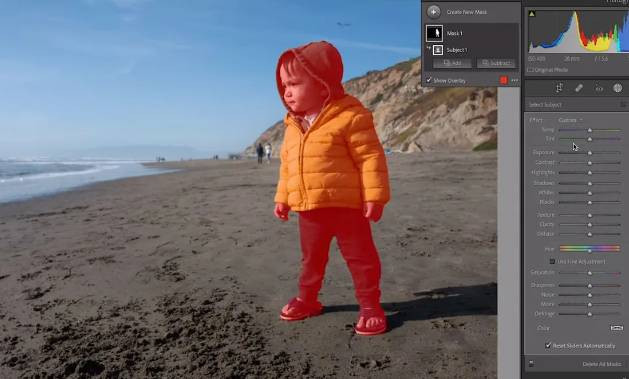Click the Subject 1 name label
This screenshot has width=629, height=379.
click(x=457, y=50)
